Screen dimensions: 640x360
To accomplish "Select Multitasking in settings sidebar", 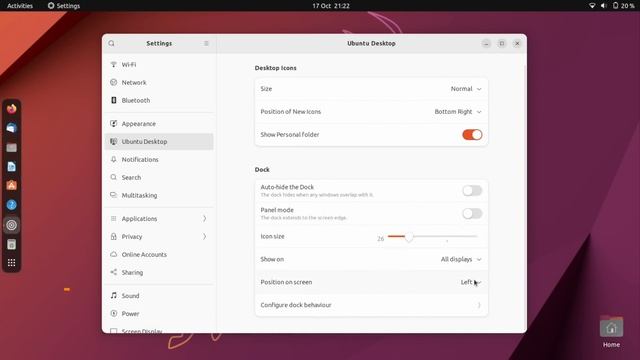I will (x=159, y=195).
